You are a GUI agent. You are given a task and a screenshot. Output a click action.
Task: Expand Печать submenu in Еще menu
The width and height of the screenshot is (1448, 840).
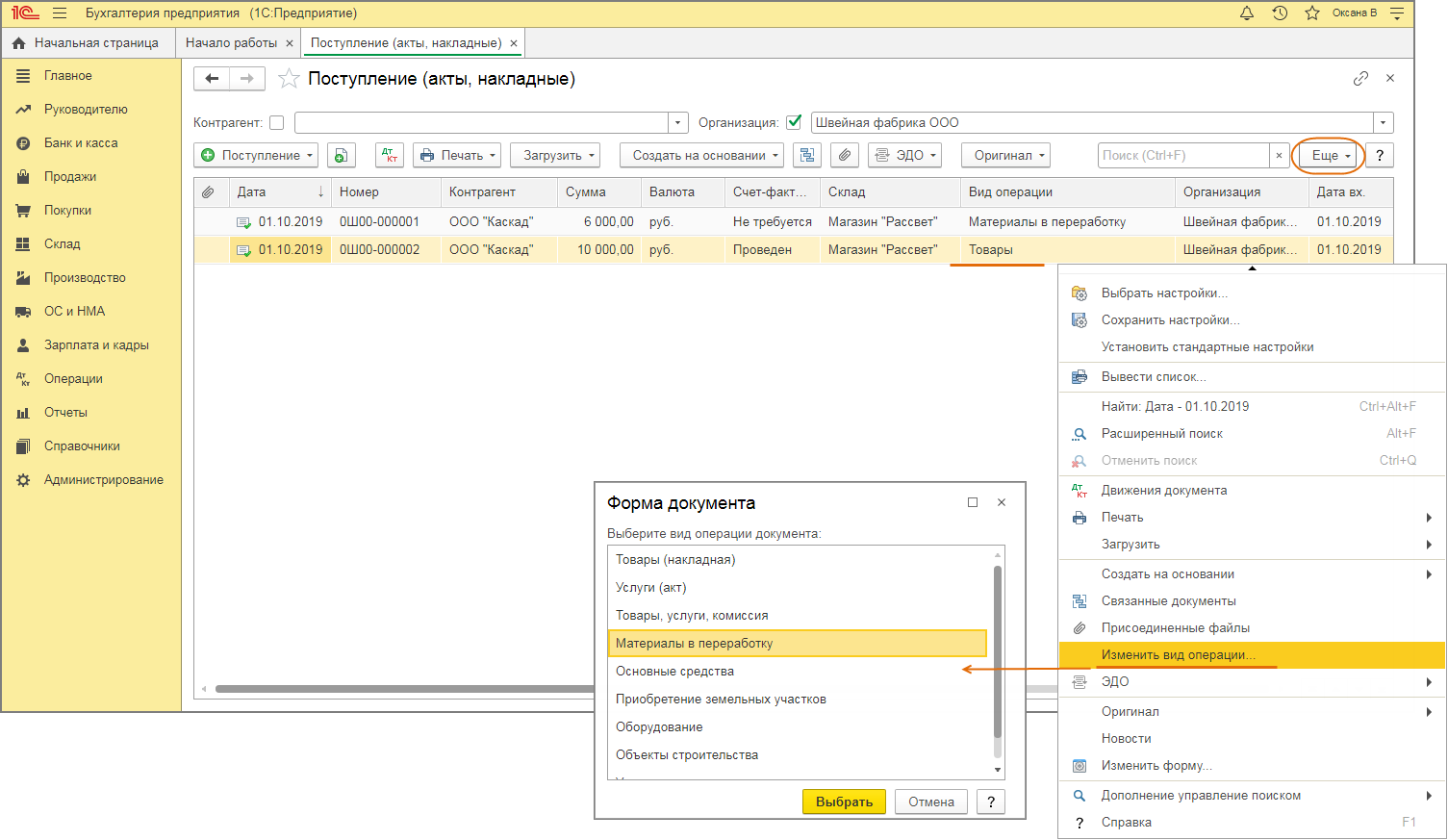tap(1252, 517)
